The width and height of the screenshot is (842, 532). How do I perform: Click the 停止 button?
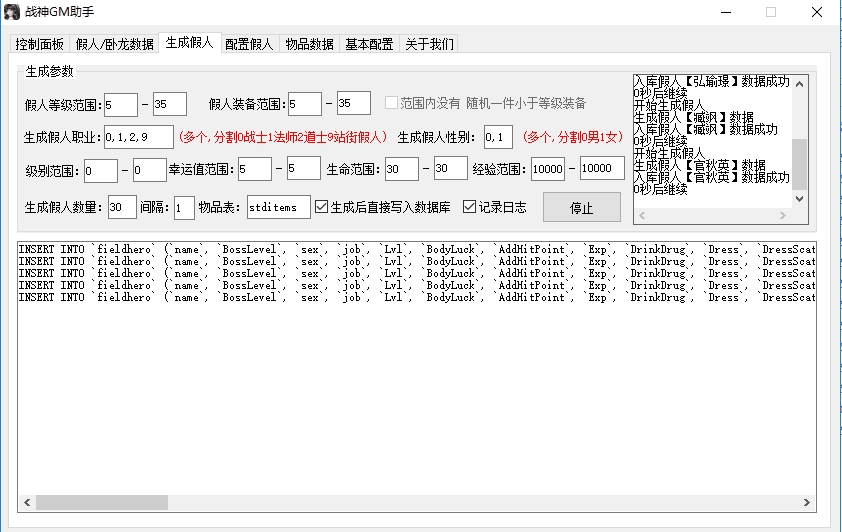click(582, 208)
